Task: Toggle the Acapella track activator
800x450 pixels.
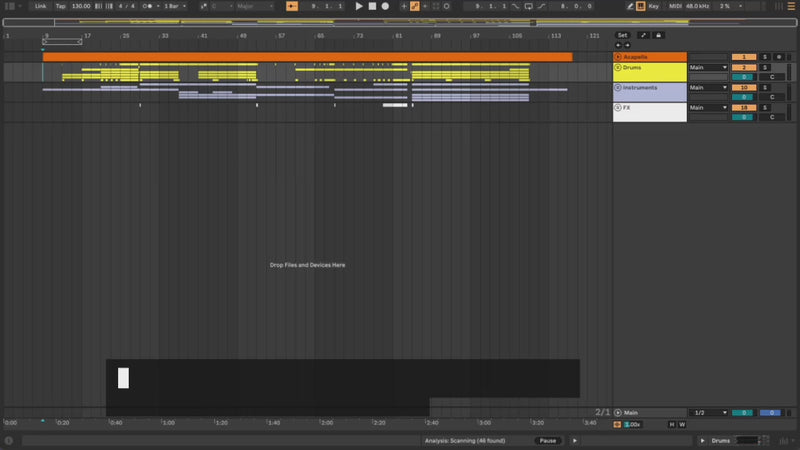Action: pyautogui.click(x=743, y=57)
